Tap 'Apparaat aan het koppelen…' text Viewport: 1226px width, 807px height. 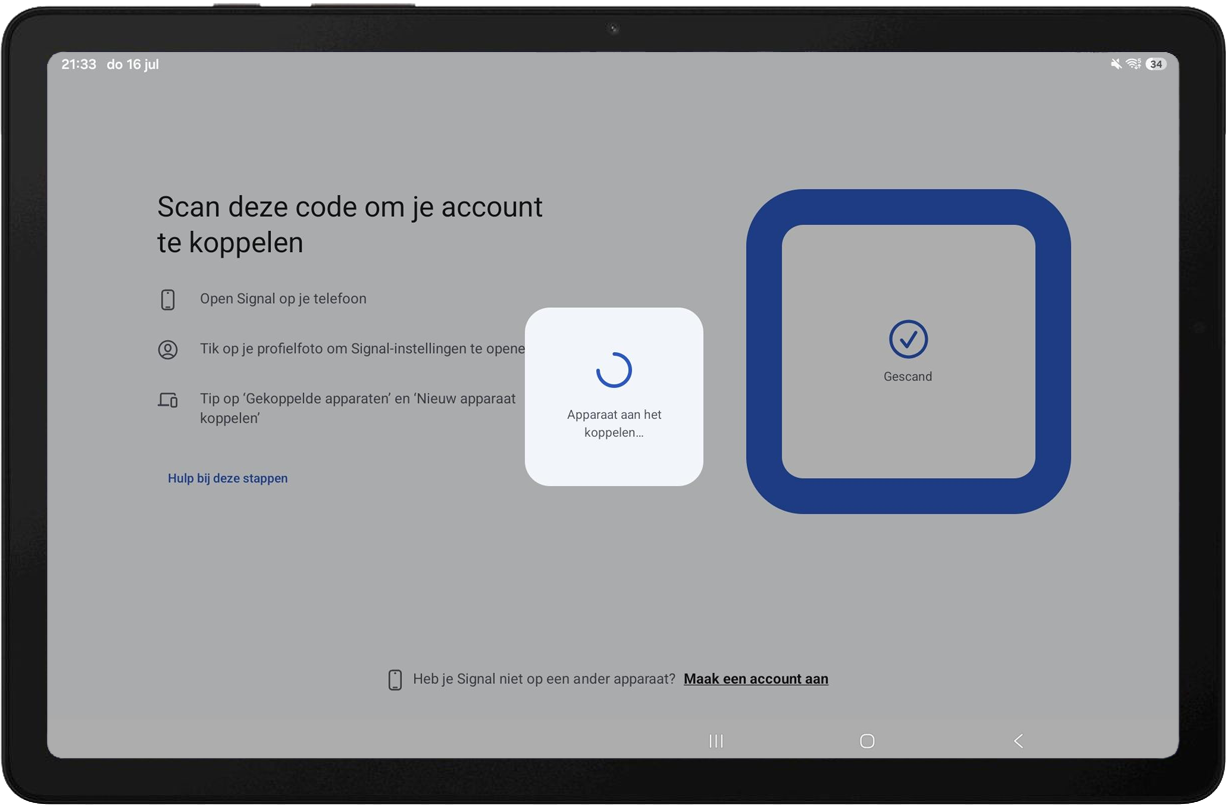pos(614,423)
